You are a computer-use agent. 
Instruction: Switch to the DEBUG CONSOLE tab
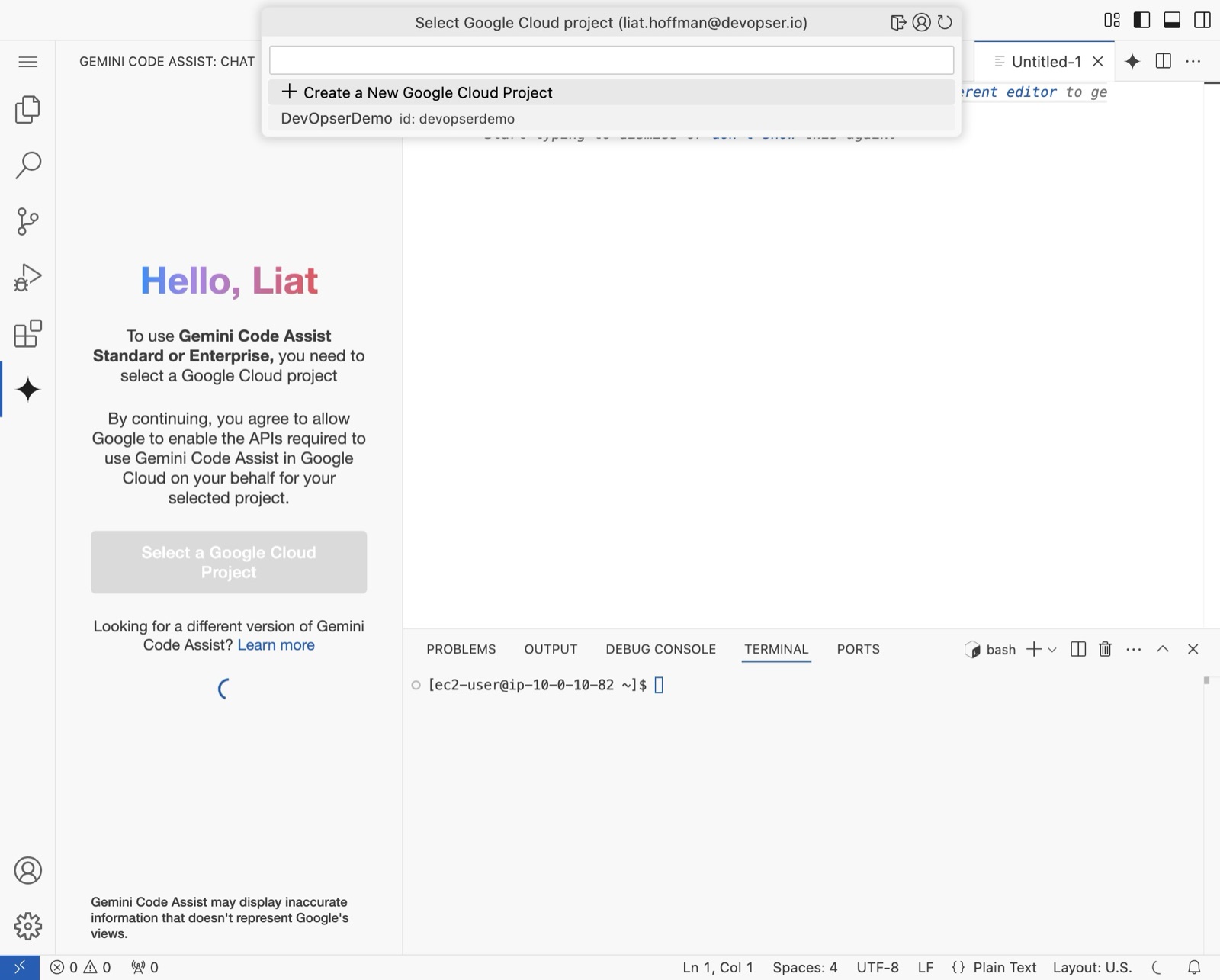click(x=661, y=649)
